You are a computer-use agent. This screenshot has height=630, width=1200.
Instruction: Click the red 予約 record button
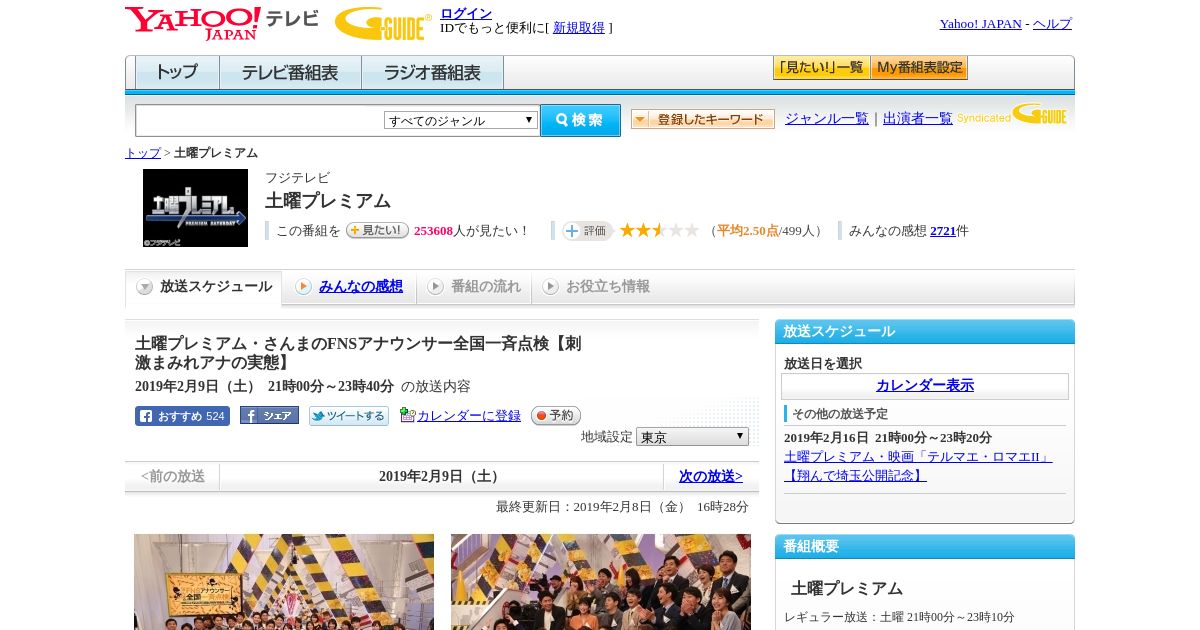coord(555,415)
